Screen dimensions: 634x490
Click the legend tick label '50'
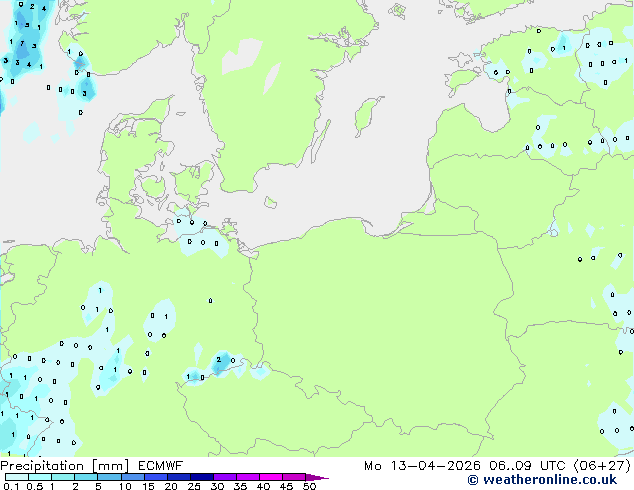point(309,486)
